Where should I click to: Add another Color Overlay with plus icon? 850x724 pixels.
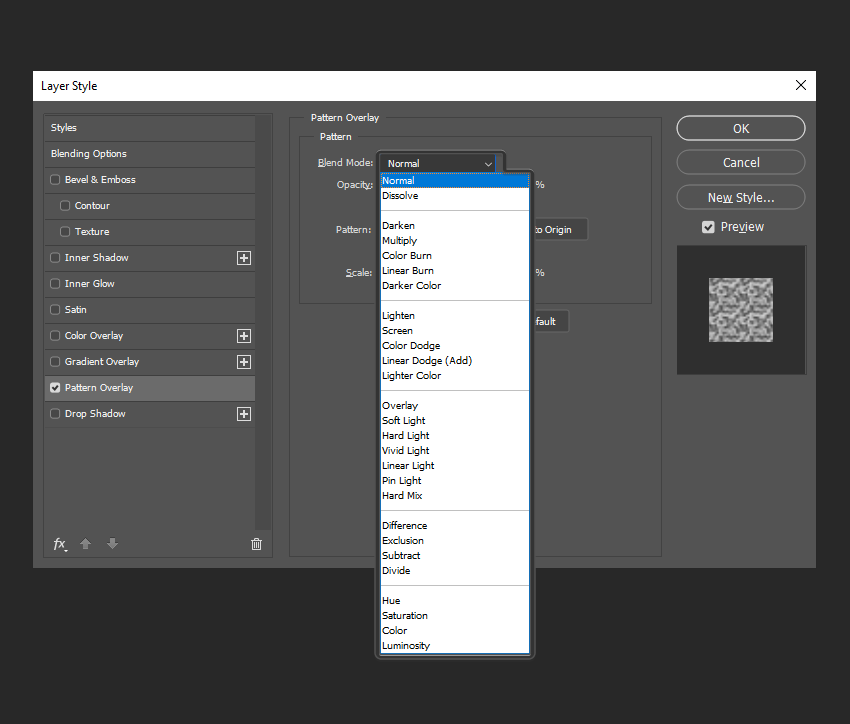(x=244, y=336)
